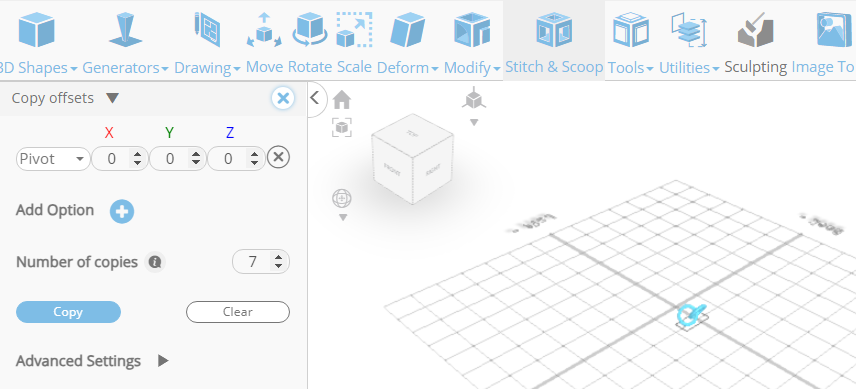
Task: Click the Move label in toolbar
Action: (x=264, y=67)
